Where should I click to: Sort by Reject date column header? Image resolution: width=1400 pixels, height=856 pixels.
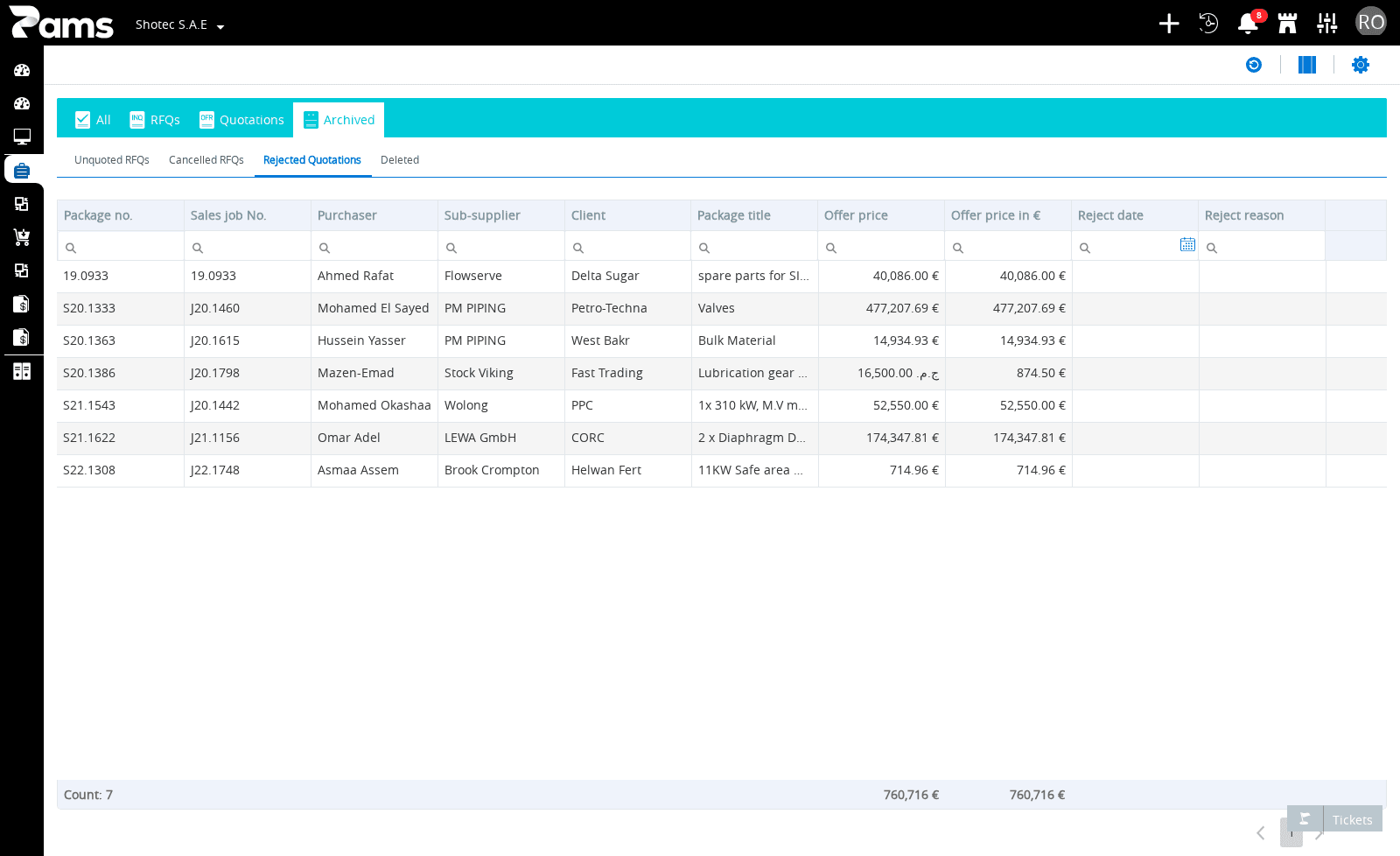tap(1135, 215)
